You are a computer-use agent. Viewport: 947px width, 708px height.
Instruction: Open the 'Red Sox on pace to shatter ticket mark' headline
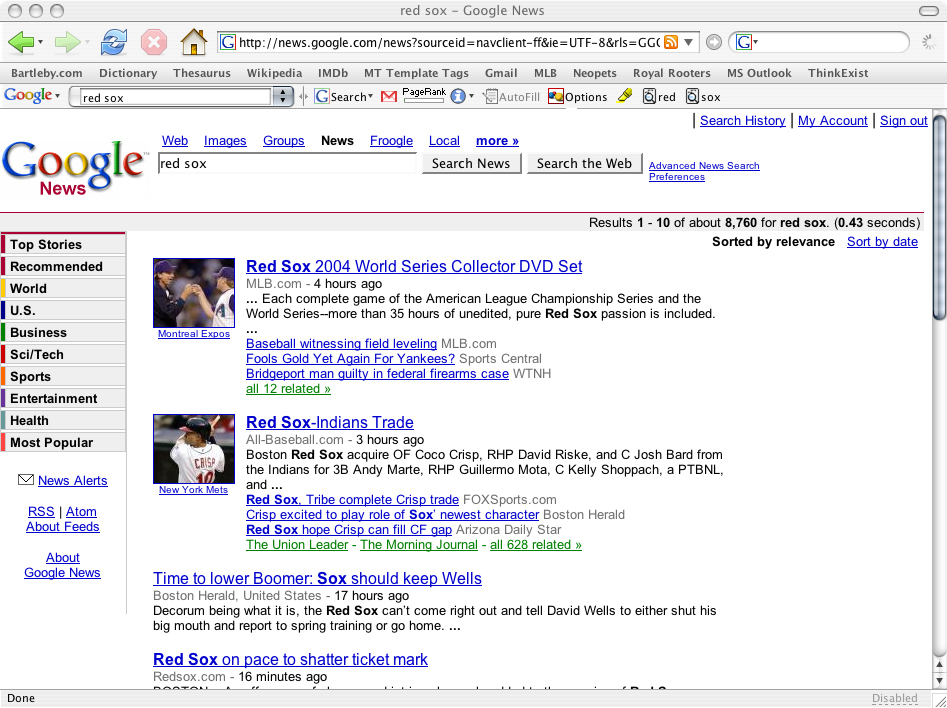291,659
